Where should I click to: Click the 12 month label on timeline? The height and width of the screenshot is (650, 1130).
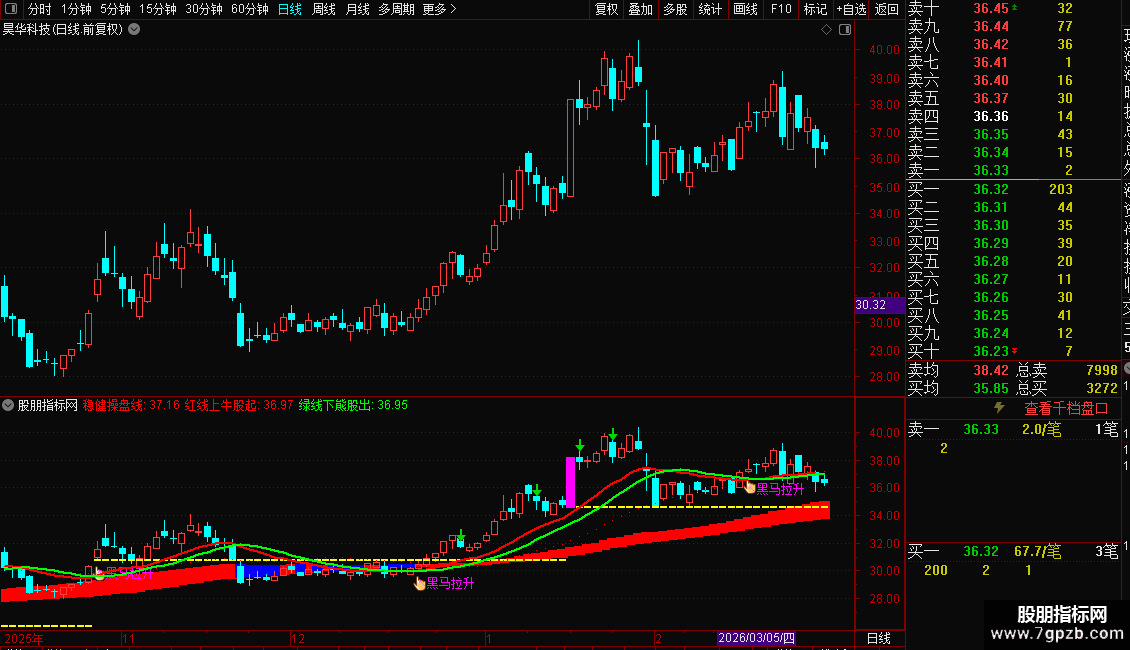(x=298, y=638)
